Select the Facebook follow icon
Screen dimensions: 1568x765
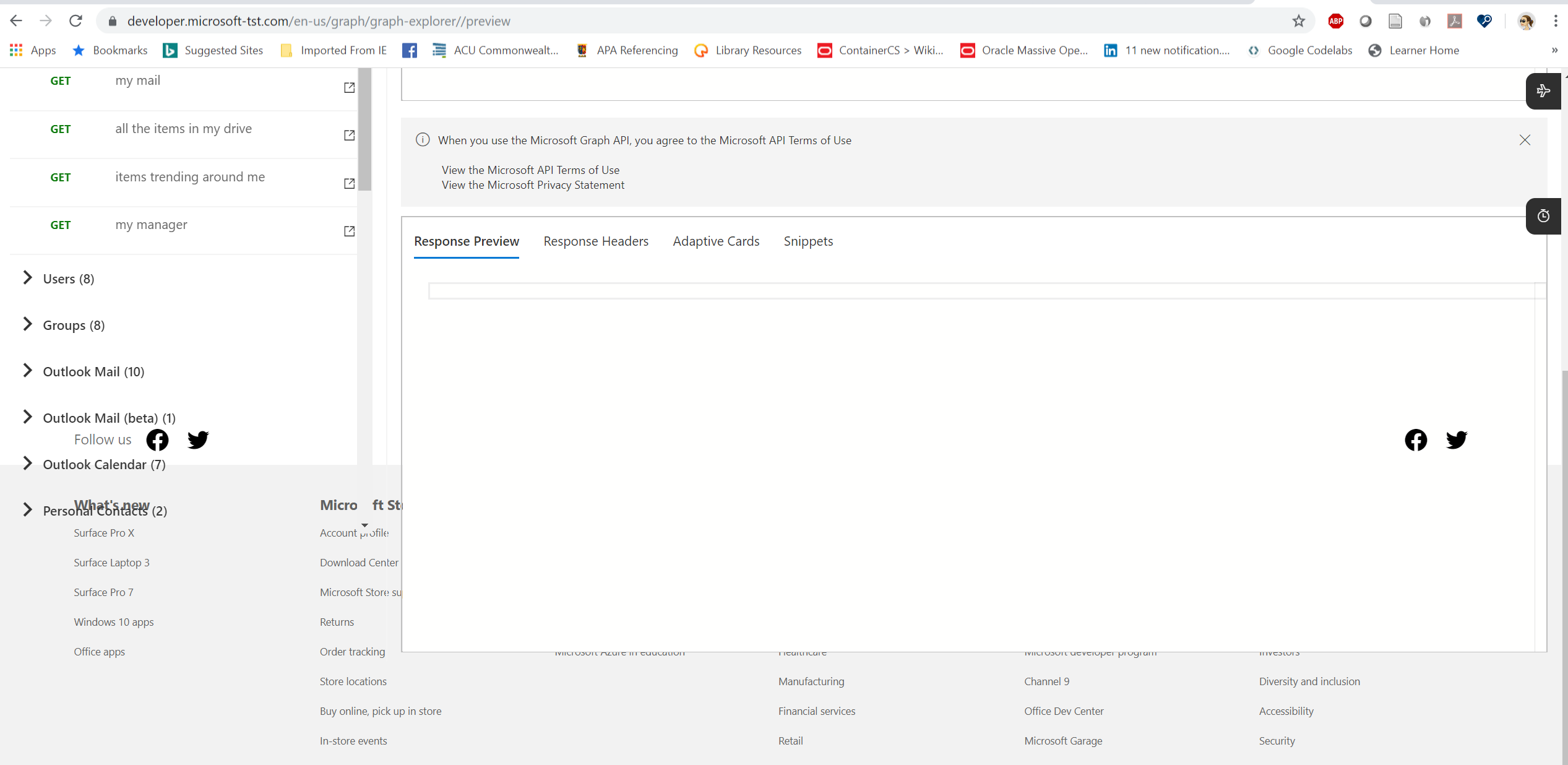[x=157, y=439]
